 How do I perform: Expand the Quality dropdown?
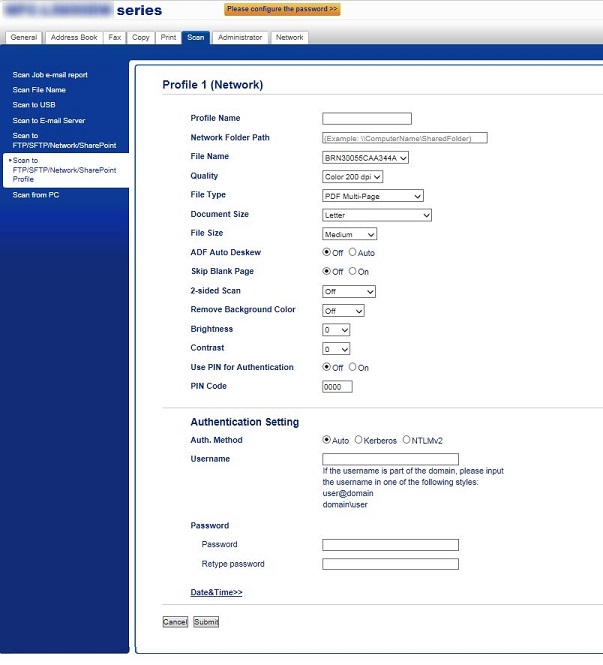pyautogui.click(x=352, y=177)
